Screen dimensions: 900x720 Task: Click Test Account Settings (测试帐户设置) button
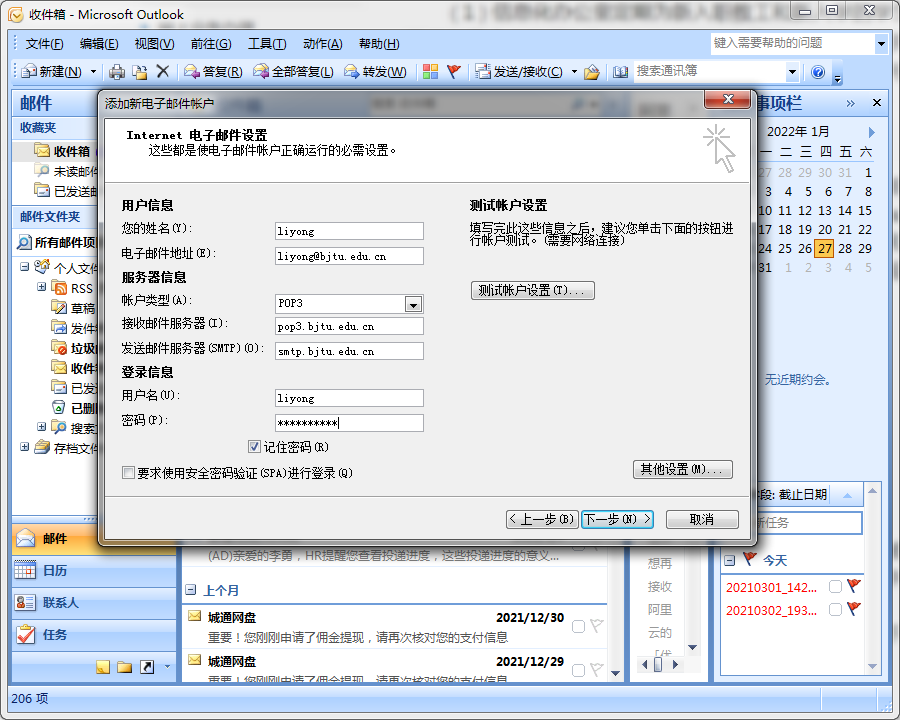(533, 291)
